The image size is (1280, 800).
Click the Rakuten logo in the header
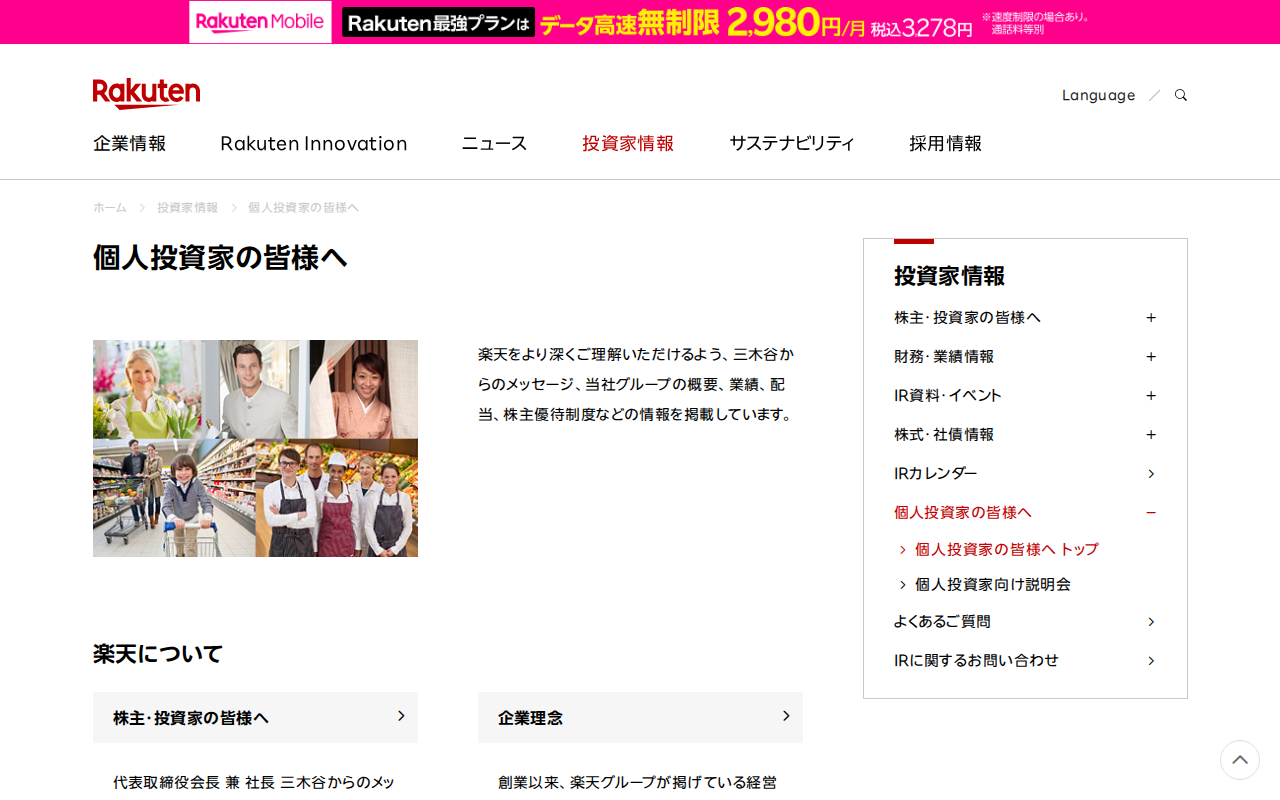coord(146,93)
